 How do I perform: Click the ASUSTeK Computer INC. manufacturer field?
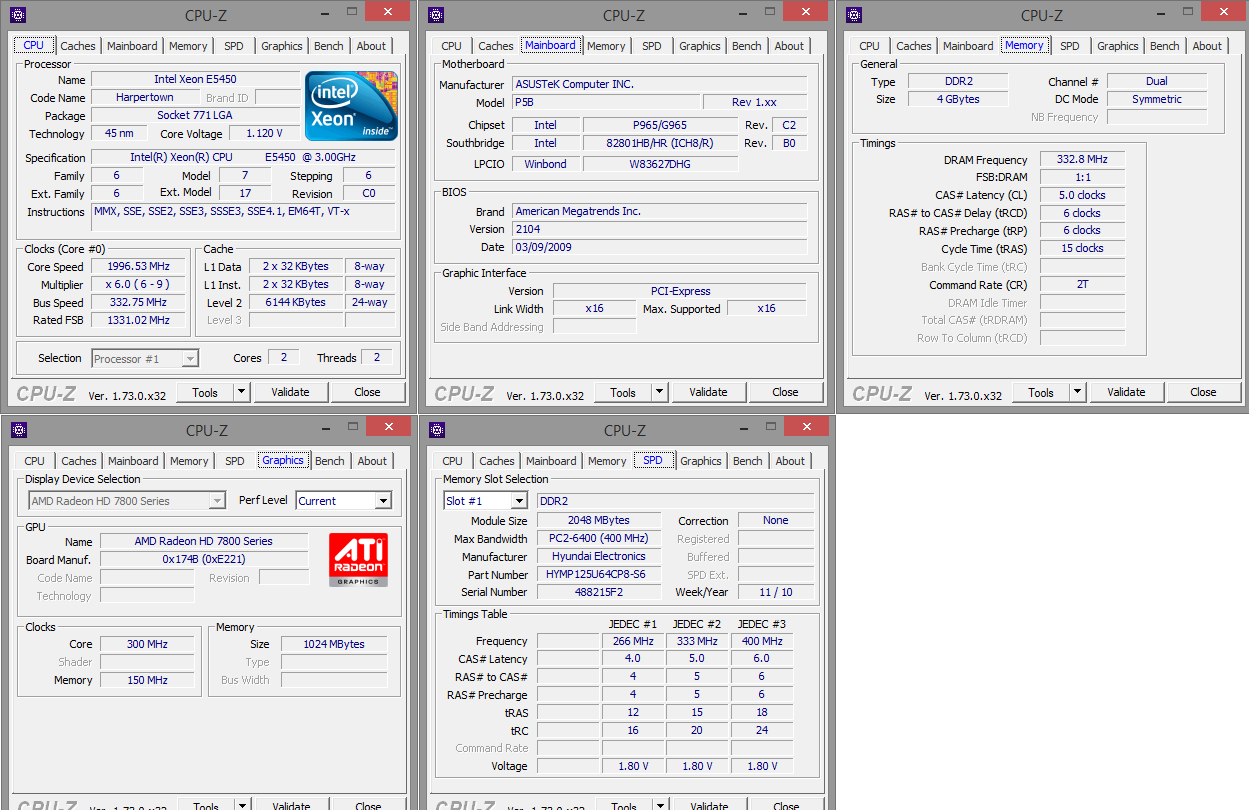pos(659,84)
